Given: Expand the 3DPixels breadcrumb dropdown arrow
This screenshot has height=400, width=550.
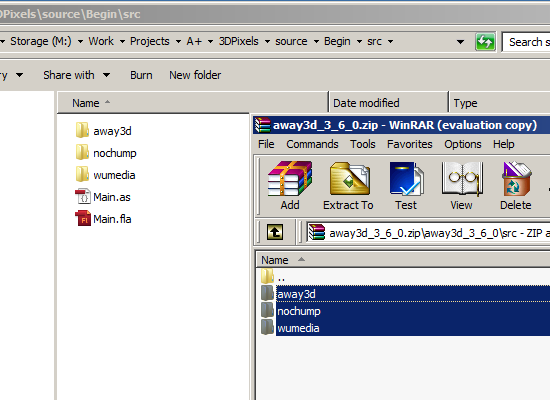Looking at the screenshot, I should pos(267,42).
